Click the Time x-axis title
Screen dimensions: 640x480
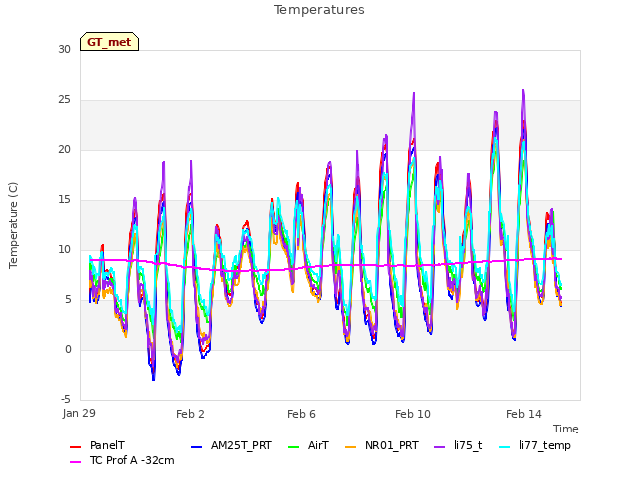(x=566, y=429)
